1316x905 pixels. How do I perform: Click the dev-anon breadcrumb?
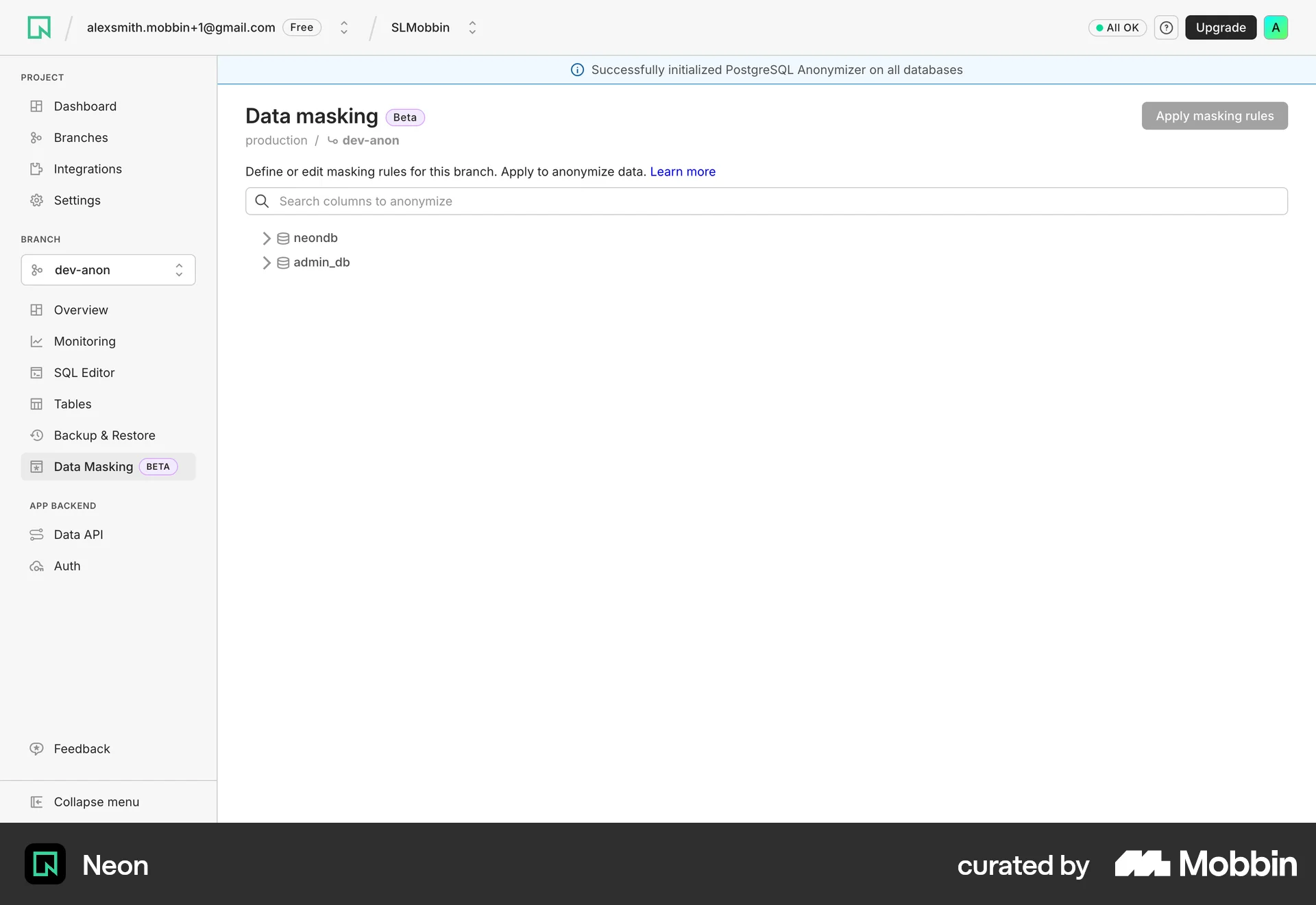tap(370, 141)
